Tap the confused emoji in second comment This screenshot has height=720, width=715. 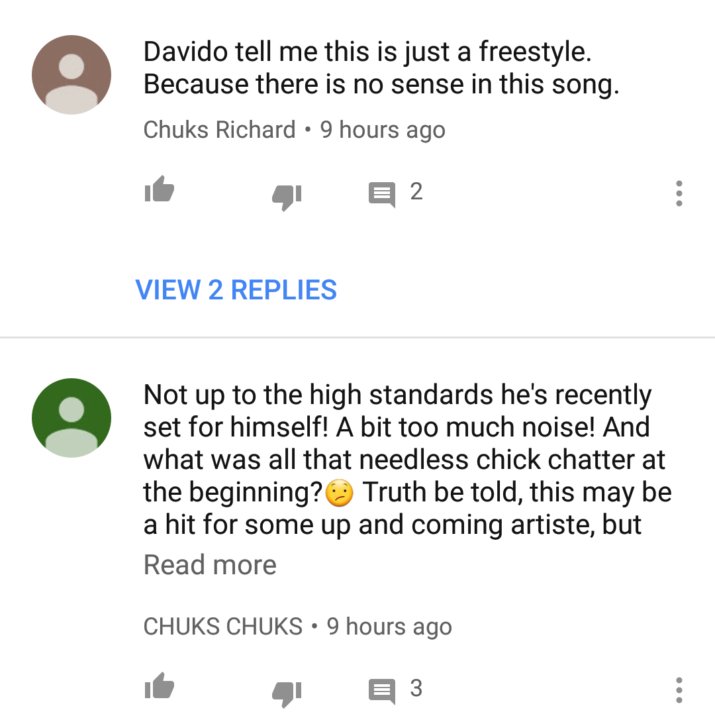(339, 493)
